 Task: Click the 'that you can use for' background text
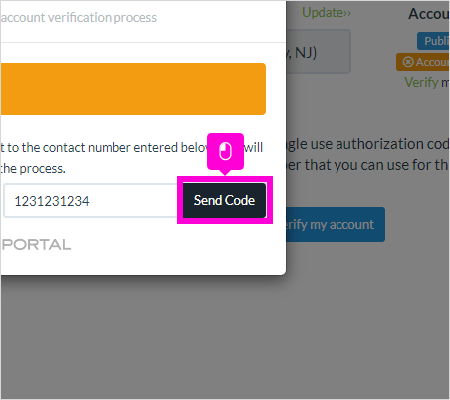click(369, 165)
